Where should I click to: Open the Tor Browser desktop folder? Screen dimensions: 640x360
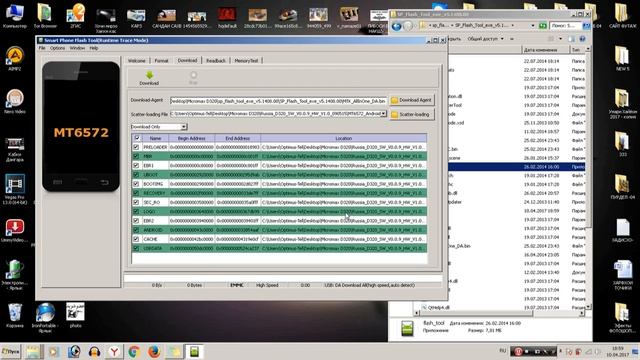[x=45, y=16]
